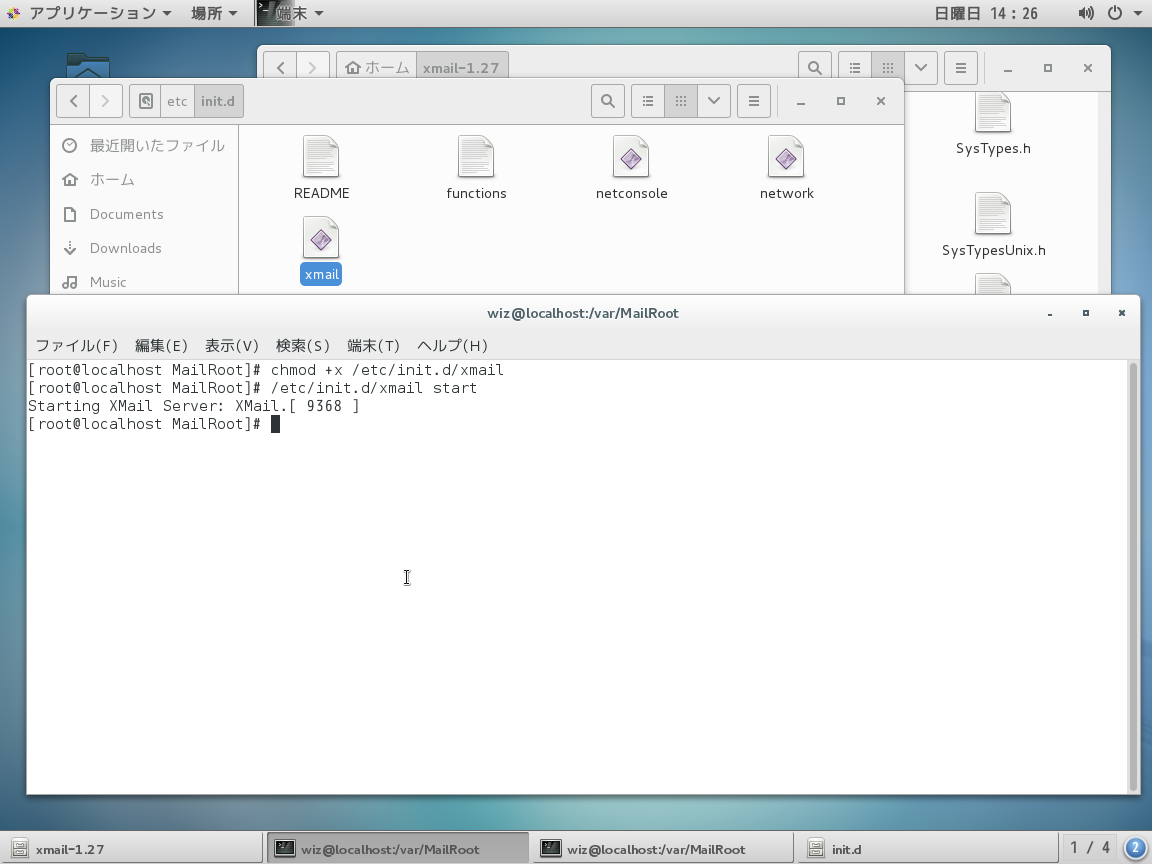1152x864 pixels.
Task: Minimize the terminal window
Action: pos(1050,314)
